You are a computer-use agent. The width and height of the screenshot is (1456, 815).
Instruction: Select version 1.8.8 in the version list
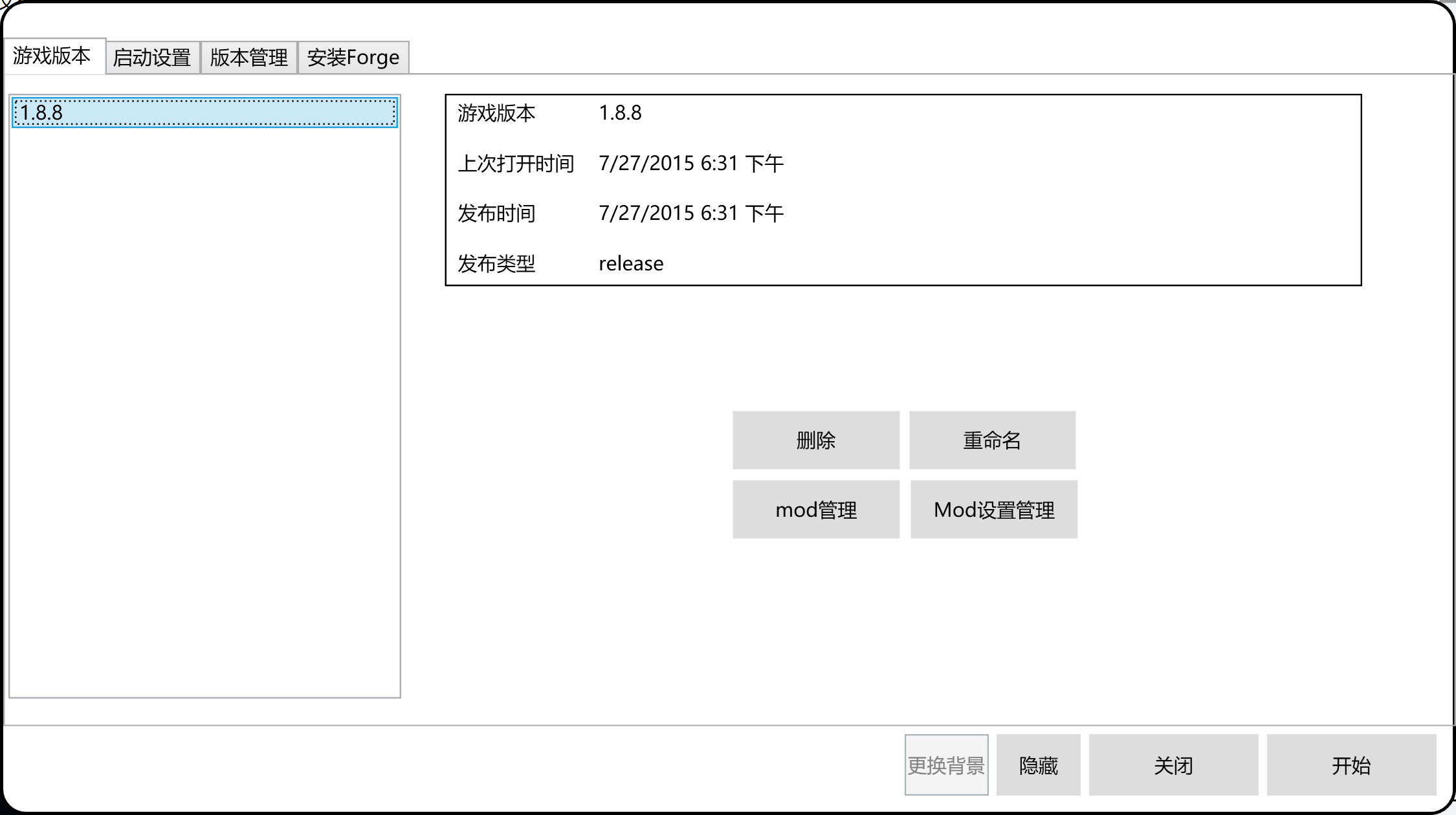tap(204, 112)
